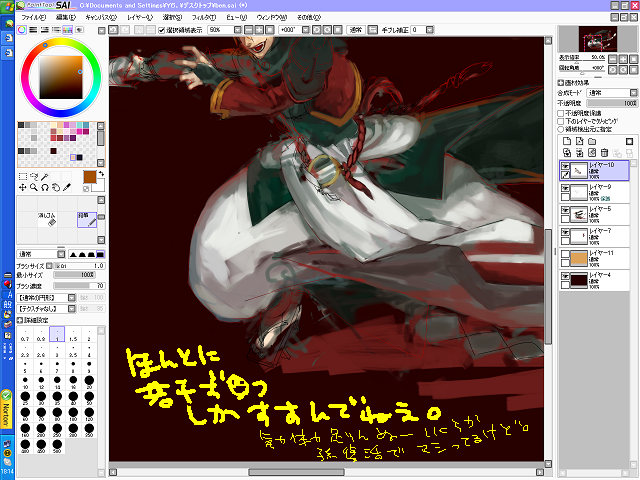Toggle the HSV slider panel icon
Image resolution: width=640 pixels, height=480 pixels.
(44, 30)
